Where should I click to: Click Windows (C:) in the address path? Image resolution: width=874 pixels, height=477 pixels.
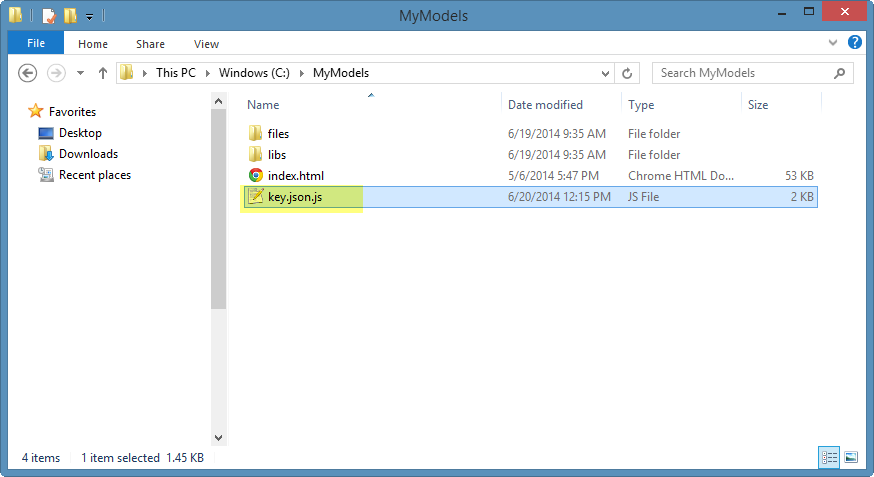(254, 73)
